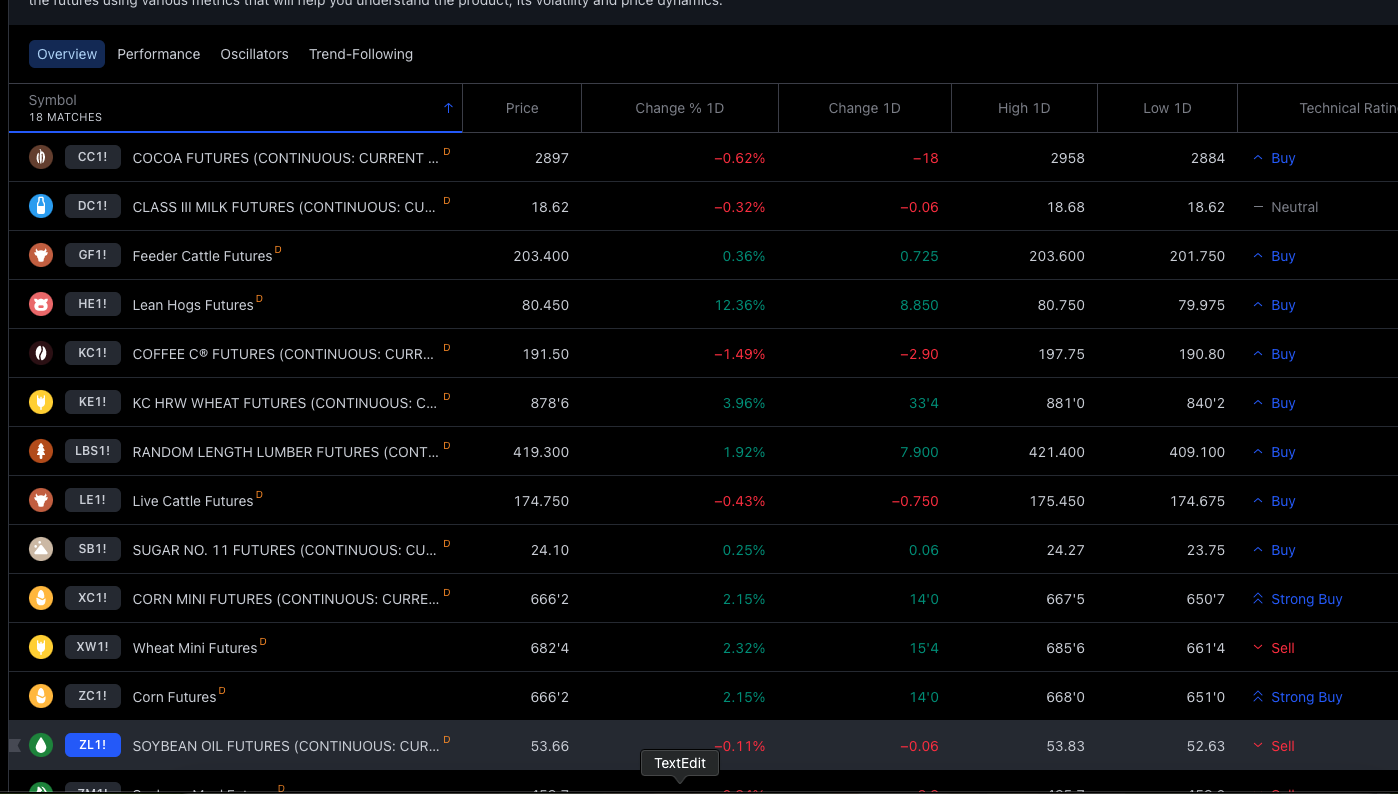The height and width of the screenshot is (794, 1398).
Task: Click the flag marker on the Soybean Oil row
Action: 14,744
